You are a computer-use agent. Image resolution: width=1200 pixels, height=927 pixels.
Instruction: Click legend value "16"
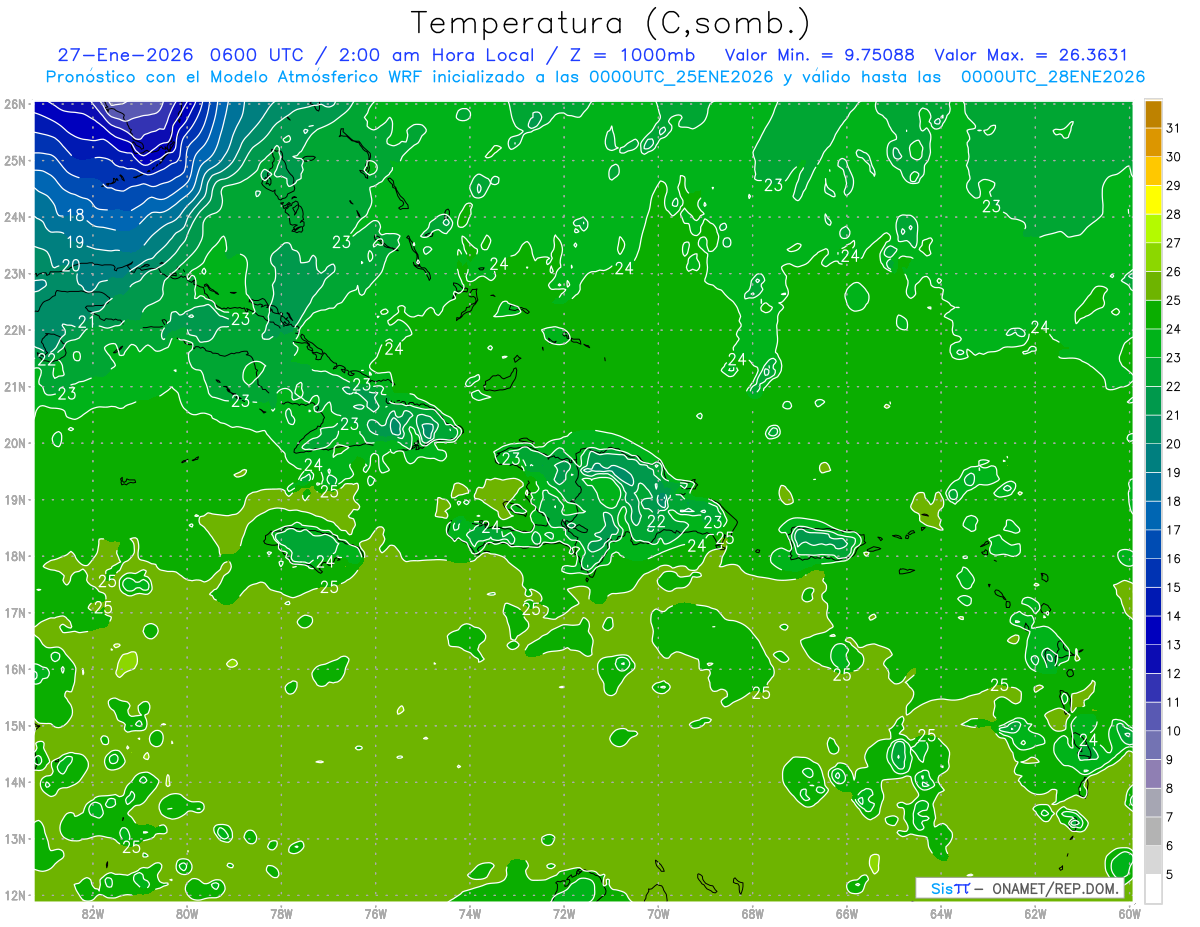1174,558
